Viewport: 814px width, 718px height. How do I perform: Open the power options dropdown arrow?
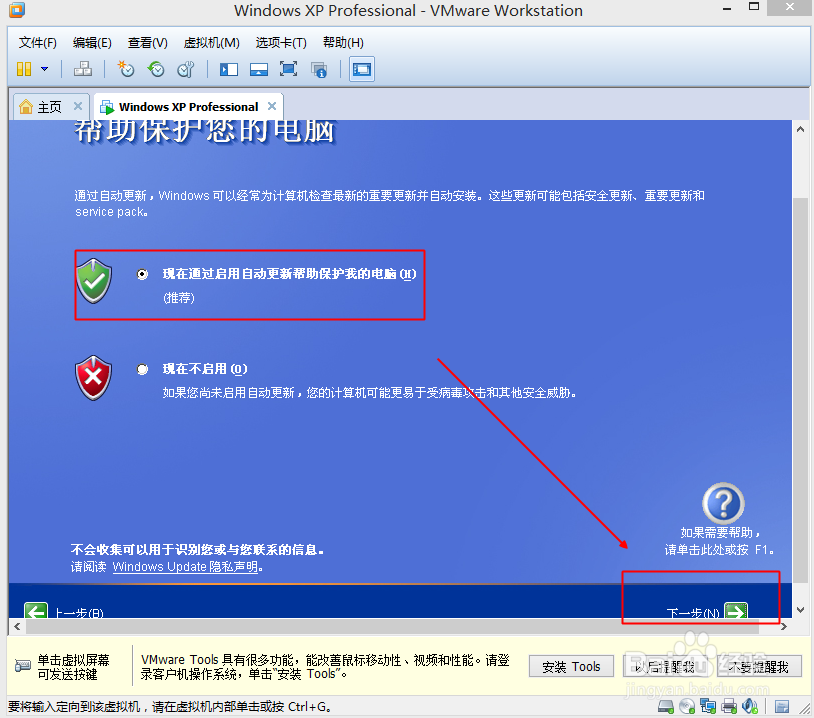(x=45, y=69)
